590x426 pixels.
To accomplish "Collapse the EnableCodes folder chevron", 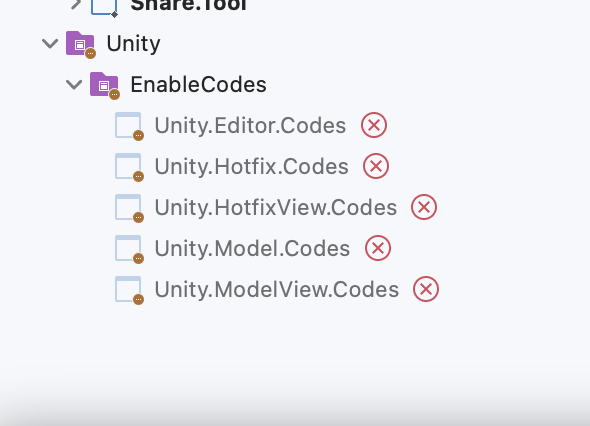I will (x=74, y=85).
